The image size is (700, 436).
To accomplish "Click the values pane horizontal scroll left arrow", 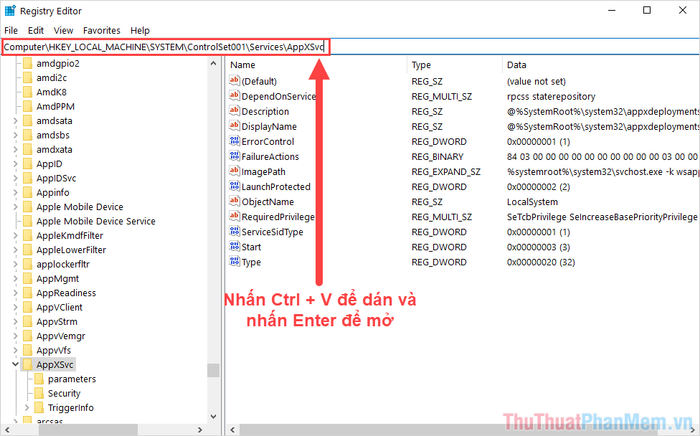I will tap(232, 430).
